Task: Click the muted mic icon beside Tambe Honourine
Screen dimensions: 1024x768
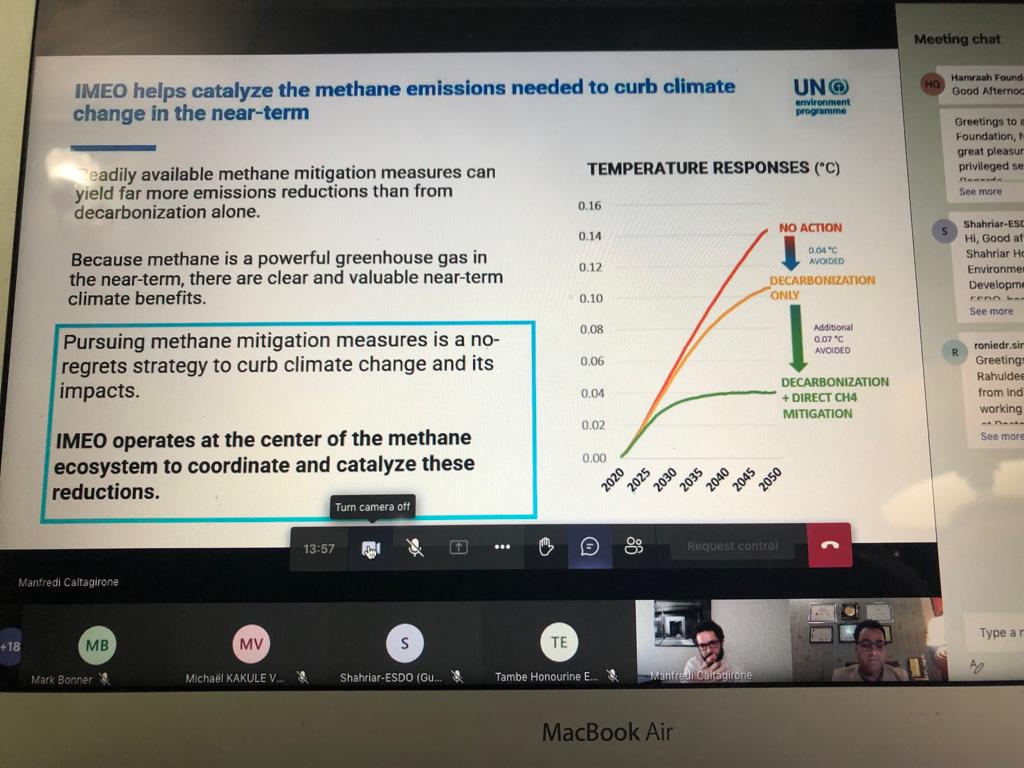Action: 612,675
